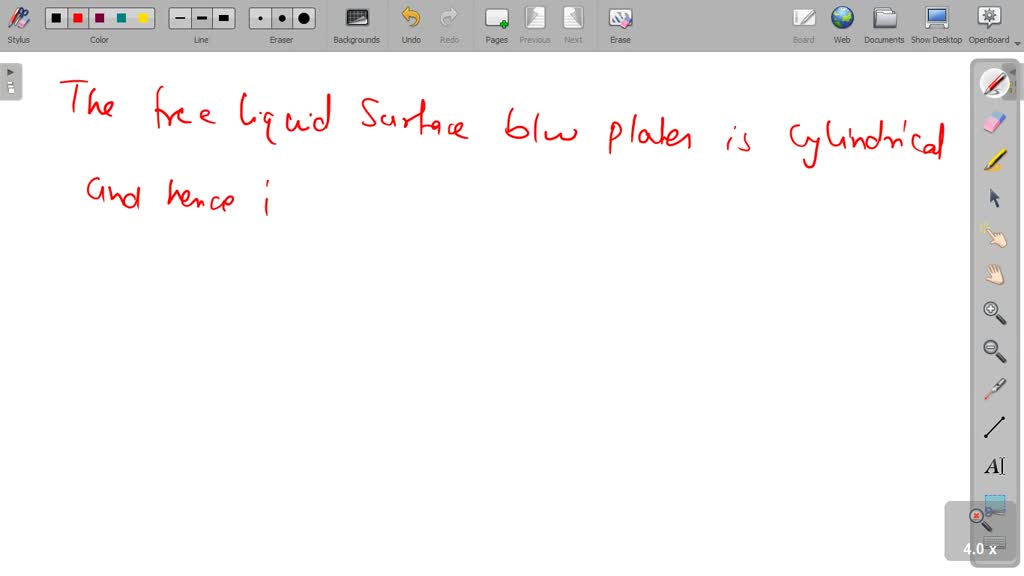The image size is (1024, 576).
Task: Select the dark purple pen color
Action: 99,18
